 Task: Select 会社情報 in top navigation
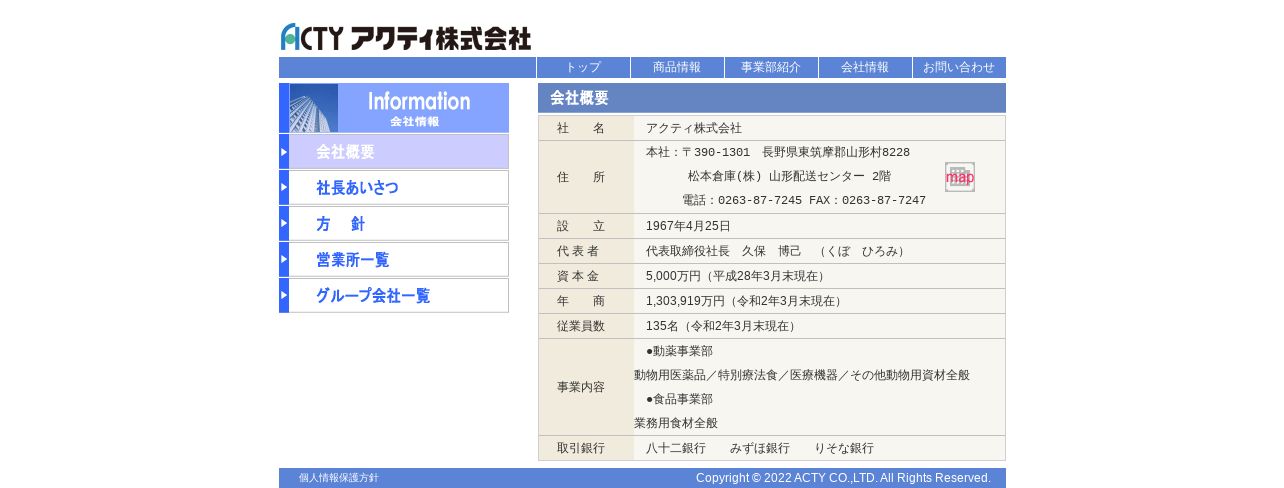pos(865,67)
